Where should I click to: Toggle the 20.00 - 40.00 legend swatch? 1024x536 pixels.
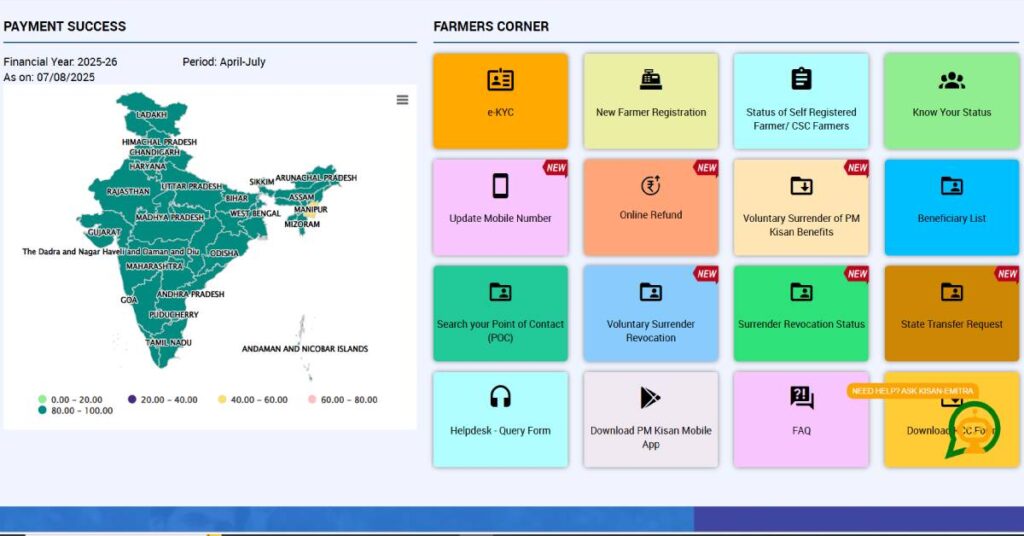pyautogui.click(x=132, y=400)
